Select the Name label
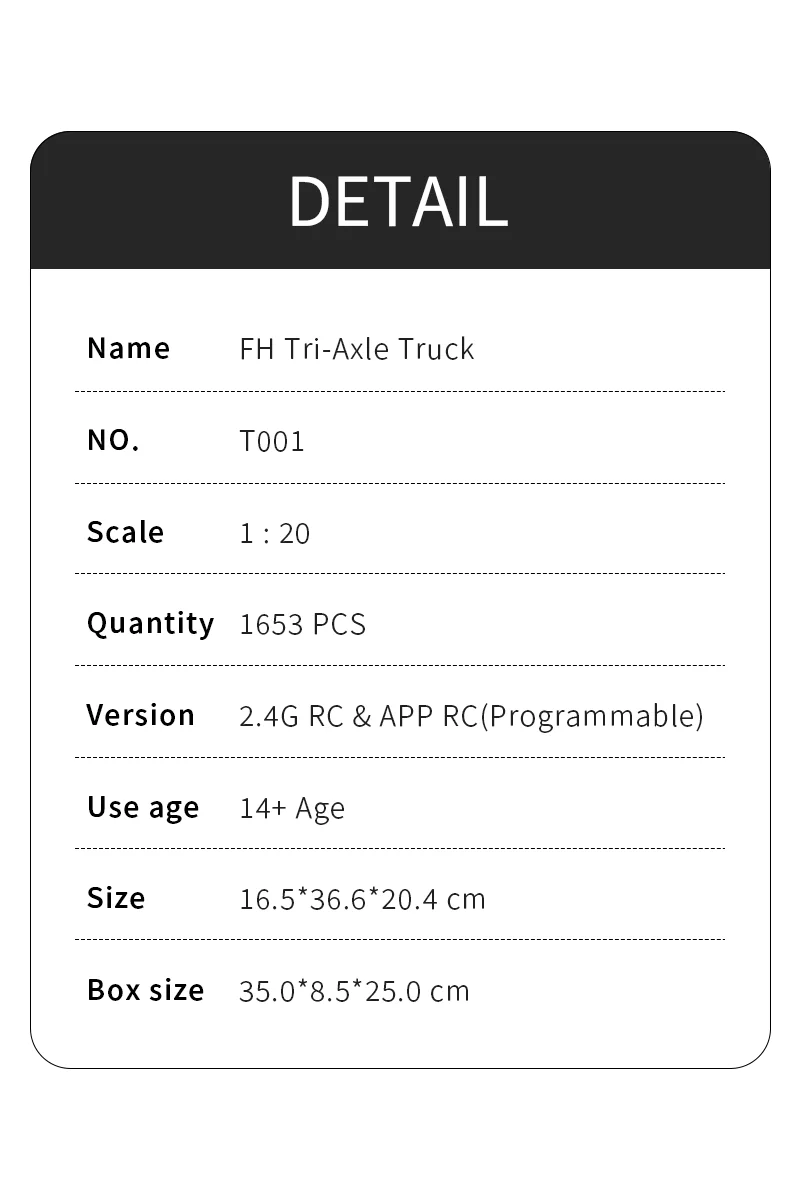 129,348
